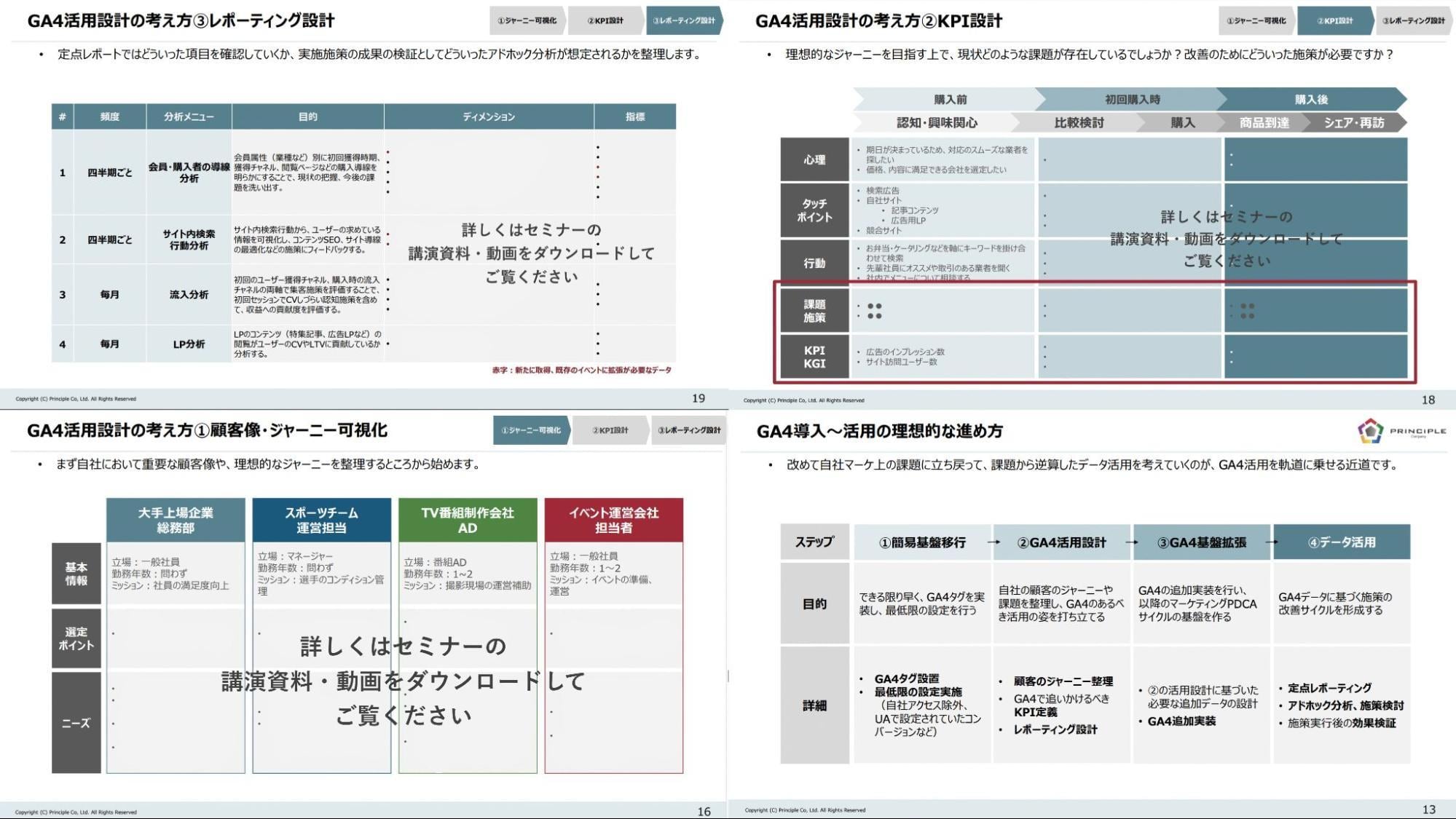This screenshot has height=819, width=1456.
Task: Click the TV番組制作会社 AD persona header
Action: tap(468, 521)
